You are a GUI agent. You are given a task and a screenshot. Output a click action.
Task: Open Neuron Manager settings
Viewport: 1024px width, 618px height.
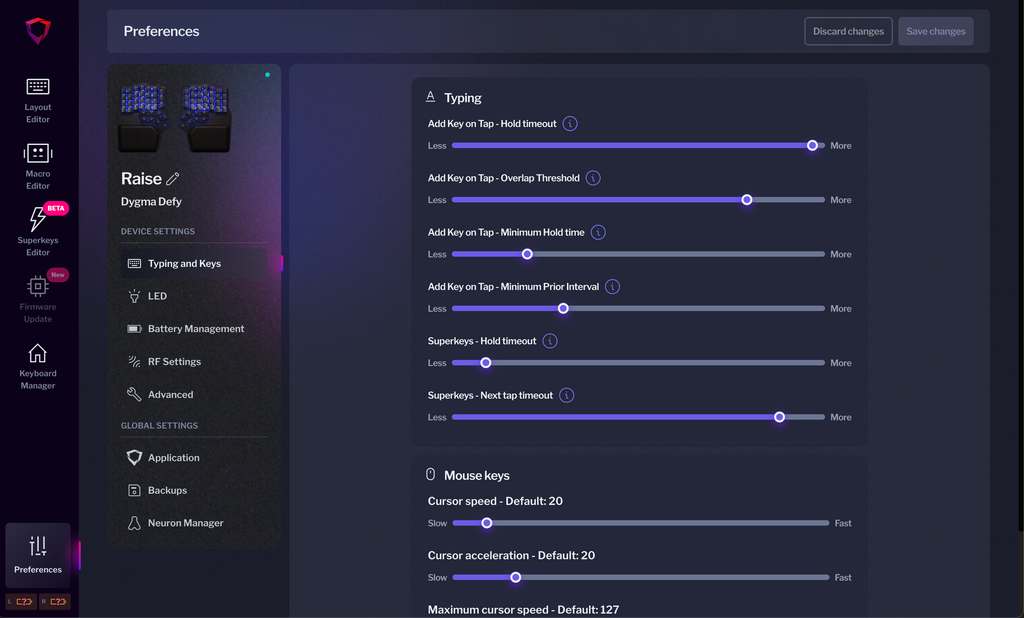185,523
